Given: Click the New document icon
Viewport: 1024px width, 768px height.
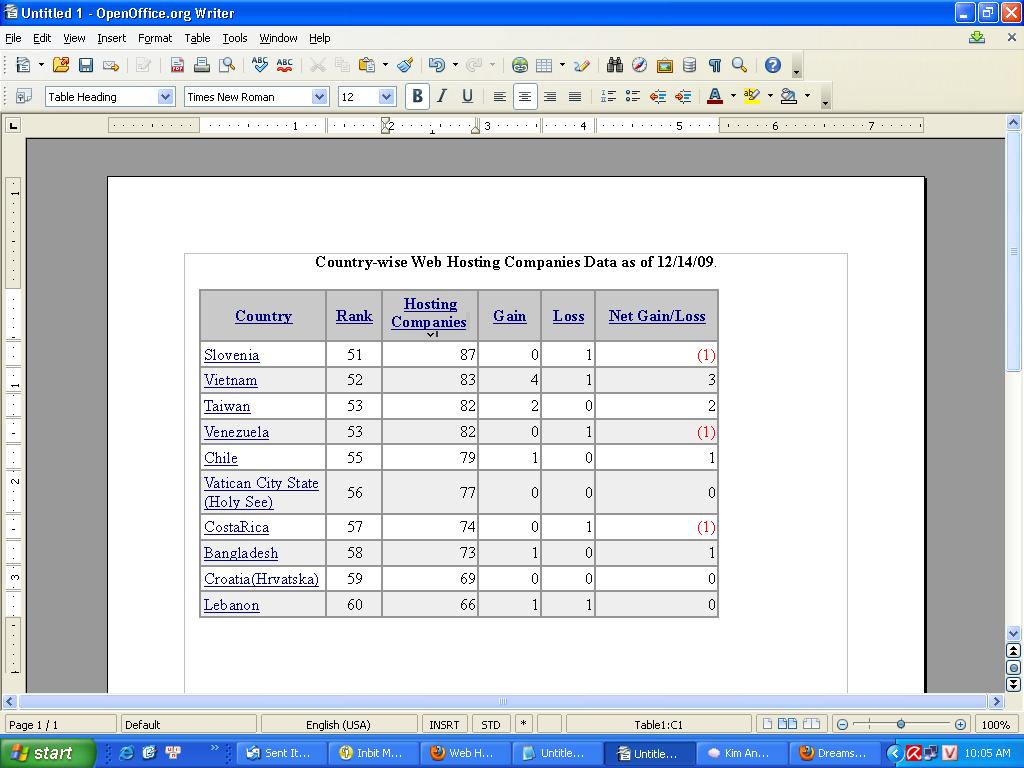Looking at the screenshot, I should (x=23, y=65).
